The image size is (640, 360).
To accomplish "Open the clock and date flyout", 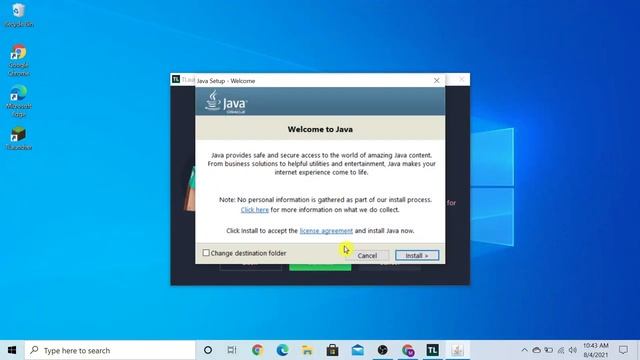I will [x=596, y=350].
